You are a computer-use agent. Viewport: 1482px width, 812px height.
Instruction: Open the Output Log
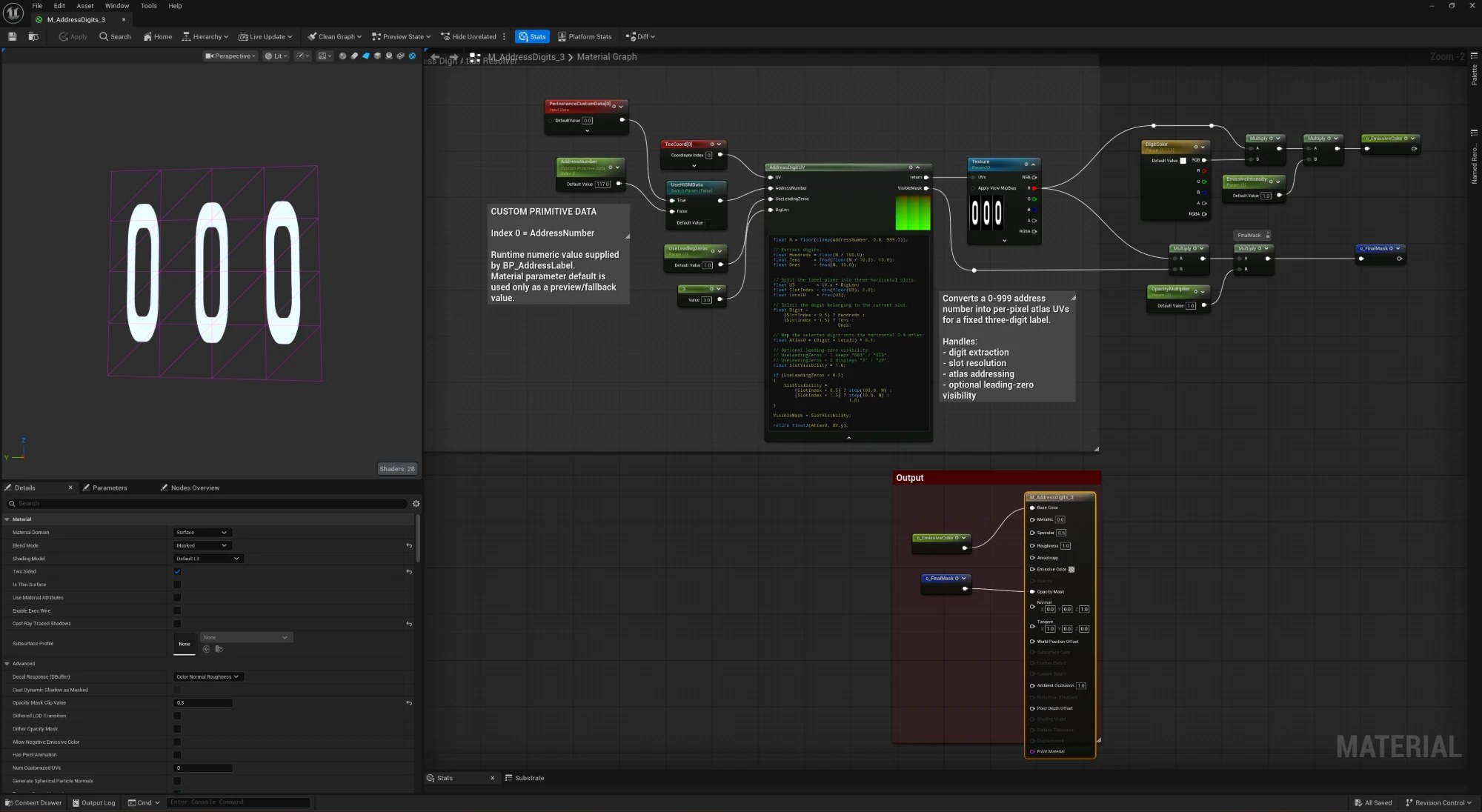94,802
